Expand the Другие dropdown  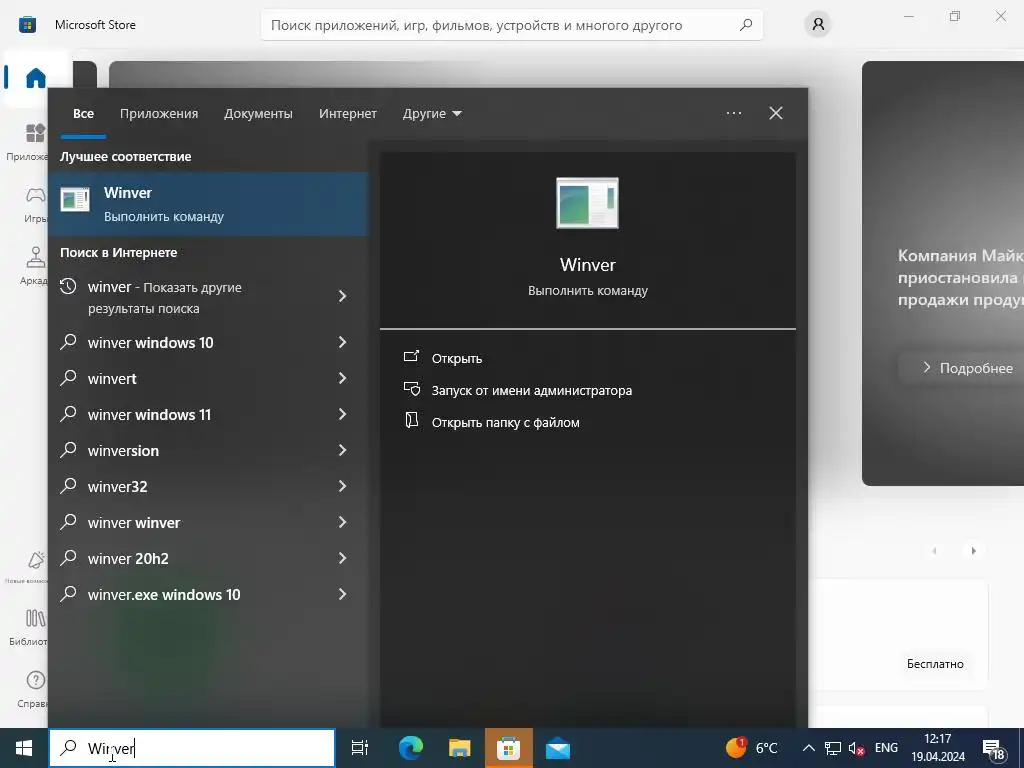pyautogui.click(x=432, y=114)
